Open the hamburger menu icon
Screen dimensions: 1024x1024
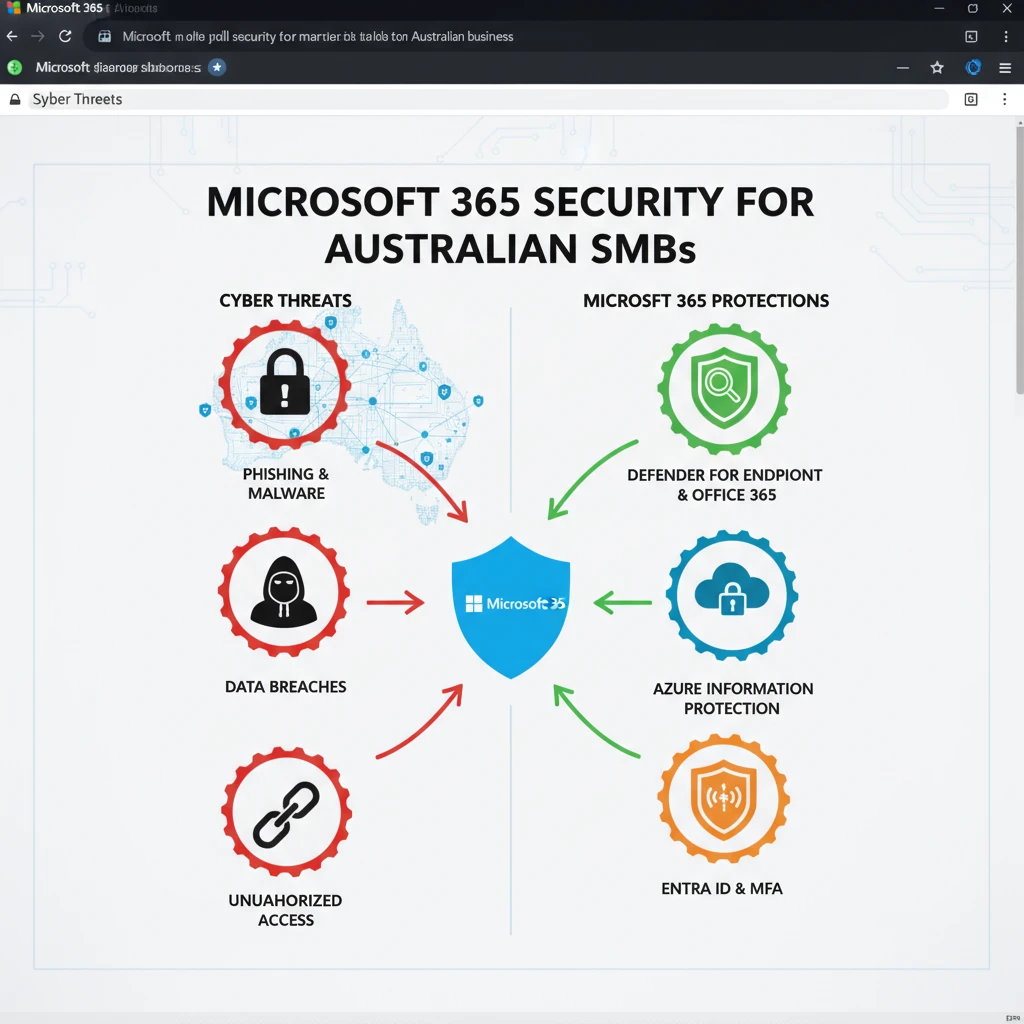click(1005, 67)
